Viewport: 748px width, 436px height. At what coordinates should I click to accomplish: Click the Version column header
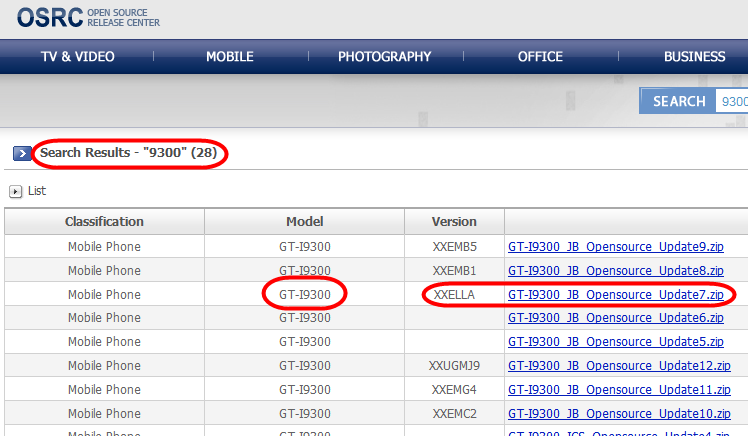(x=454, y=221)
